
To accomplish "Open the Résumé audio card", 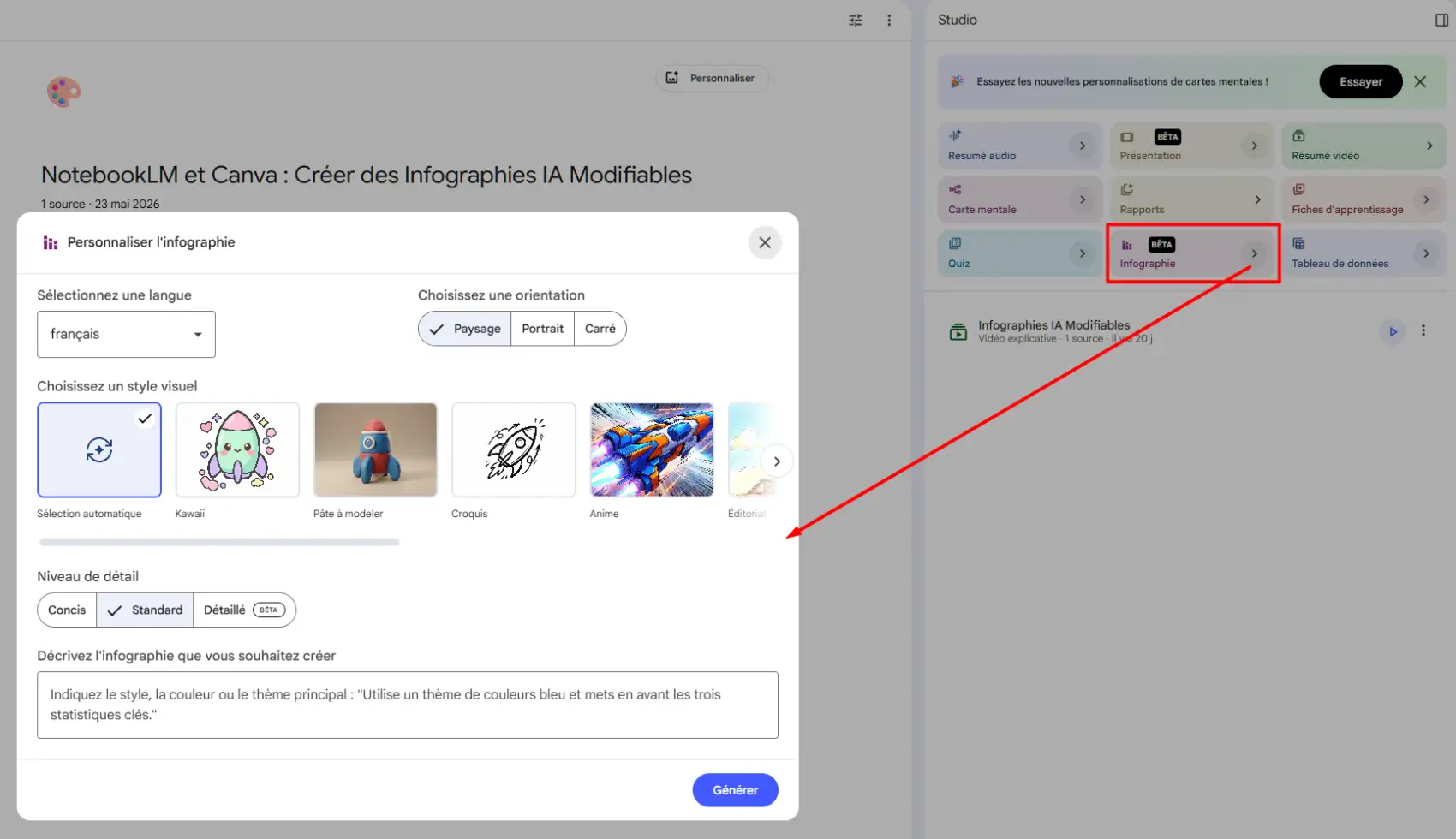I will tap(1019, 146).
